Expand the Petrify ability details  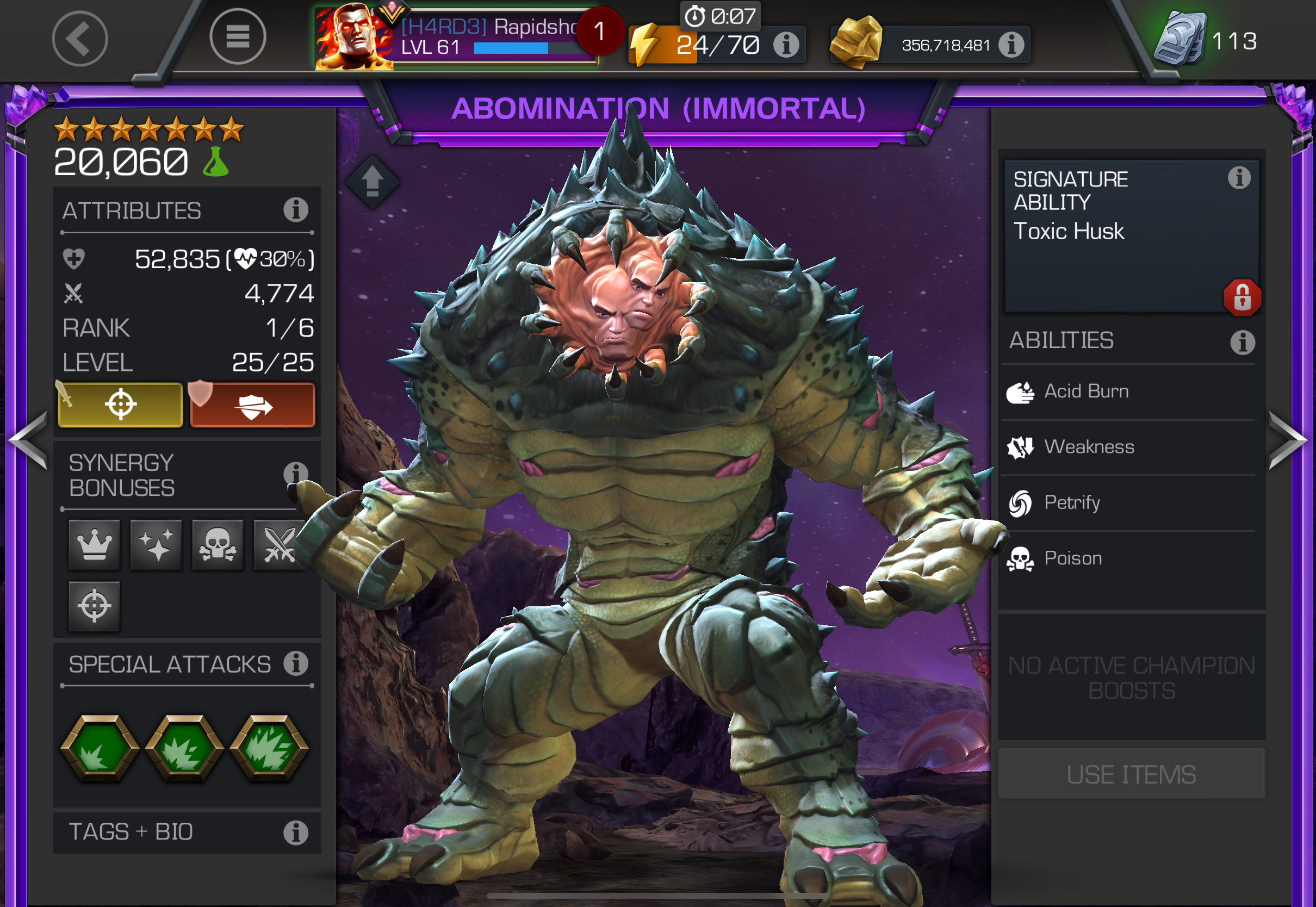pos(1128,503)
